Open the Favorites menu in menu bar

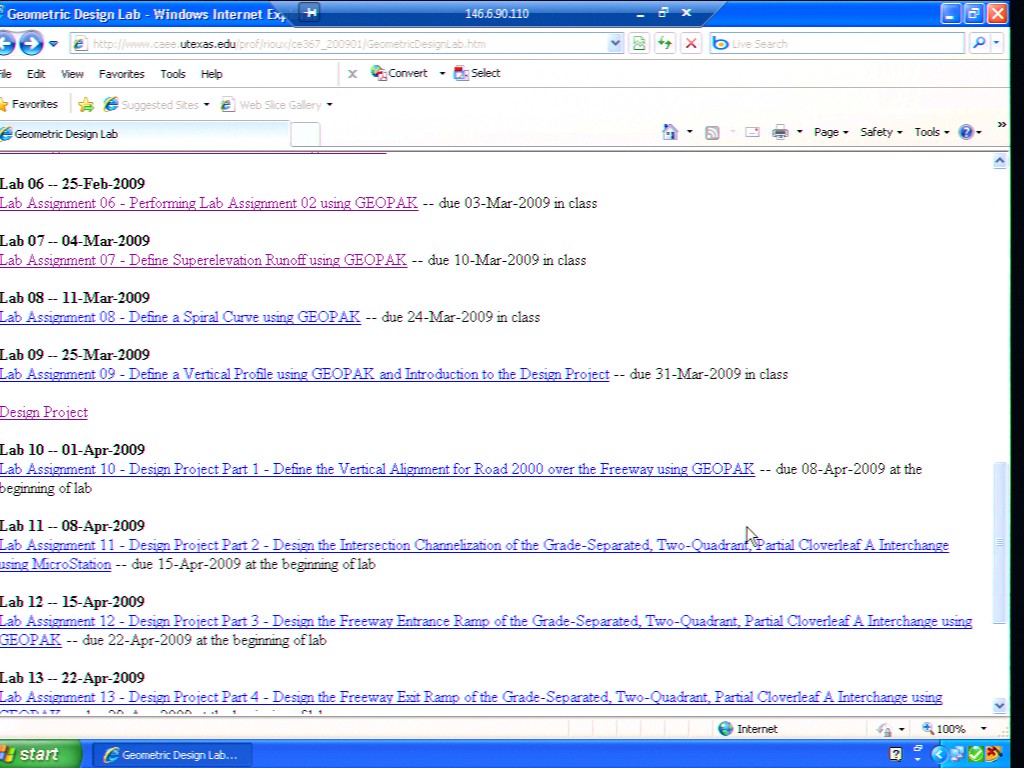121,74
